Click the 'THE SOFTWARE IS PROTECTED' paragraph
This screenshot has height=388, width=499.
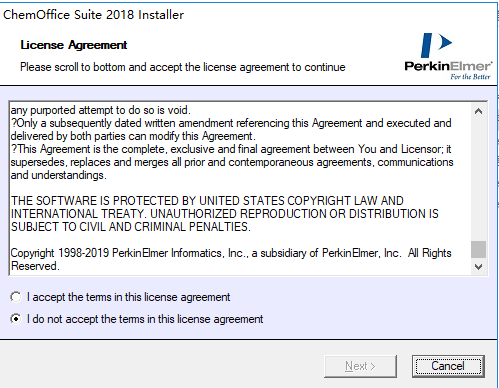pyautogui.click(x=225, y=214)
